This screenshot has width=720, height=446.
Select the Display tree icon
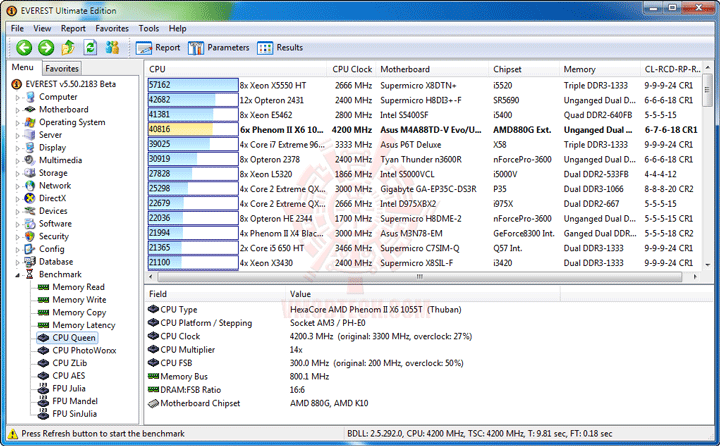(x=30, y=147)
